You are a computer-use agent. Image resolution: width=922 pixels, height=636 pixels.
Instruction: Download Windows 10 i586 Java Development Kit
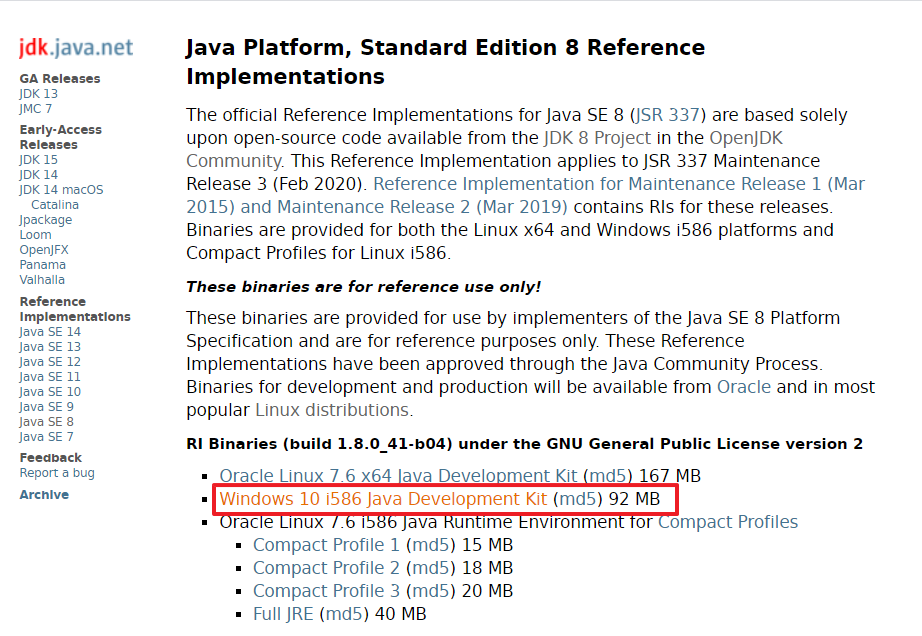click(383, 499)
